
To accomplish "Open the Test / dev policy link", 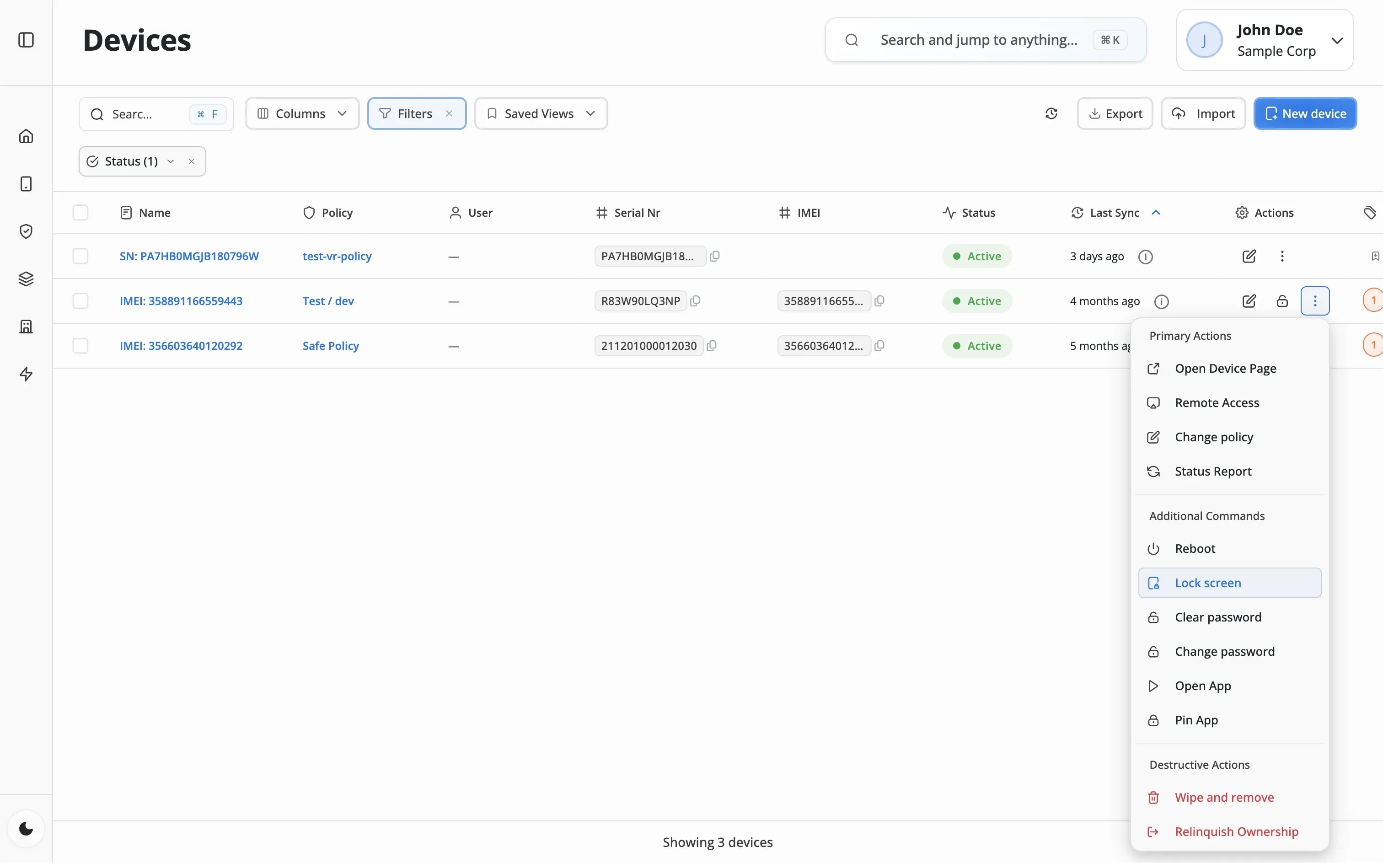I will coord(328,301).
